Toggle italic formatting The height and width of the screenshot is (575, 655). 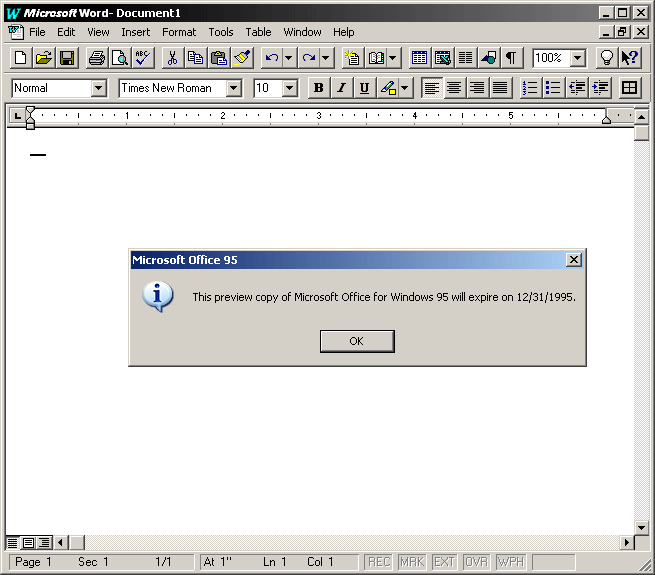(x=341, y=88)
